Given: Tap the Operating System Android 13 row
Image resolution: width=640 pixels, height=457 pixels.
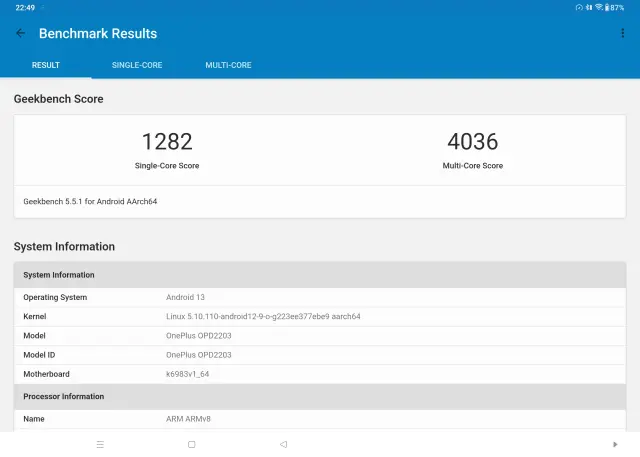Looking at the screenshot, I should point(319,297).
